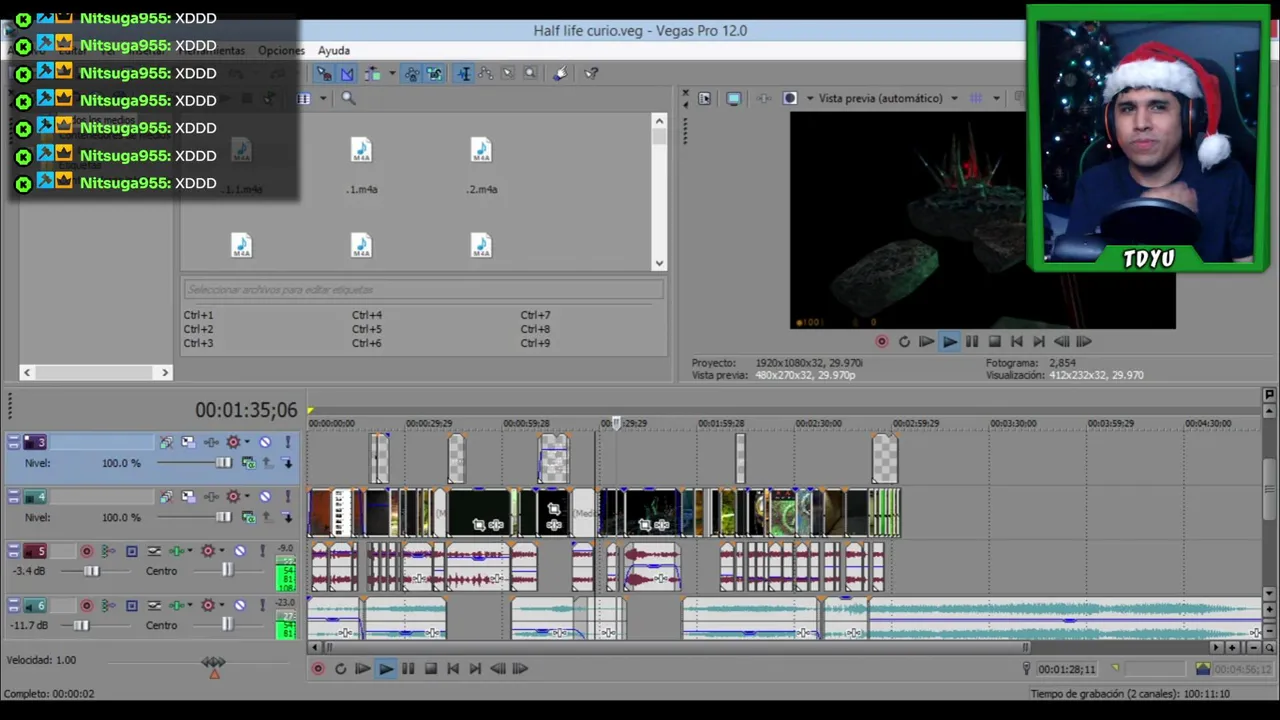
Task: Open the auto ripple dropdown arrow
Action: (391, 73)
